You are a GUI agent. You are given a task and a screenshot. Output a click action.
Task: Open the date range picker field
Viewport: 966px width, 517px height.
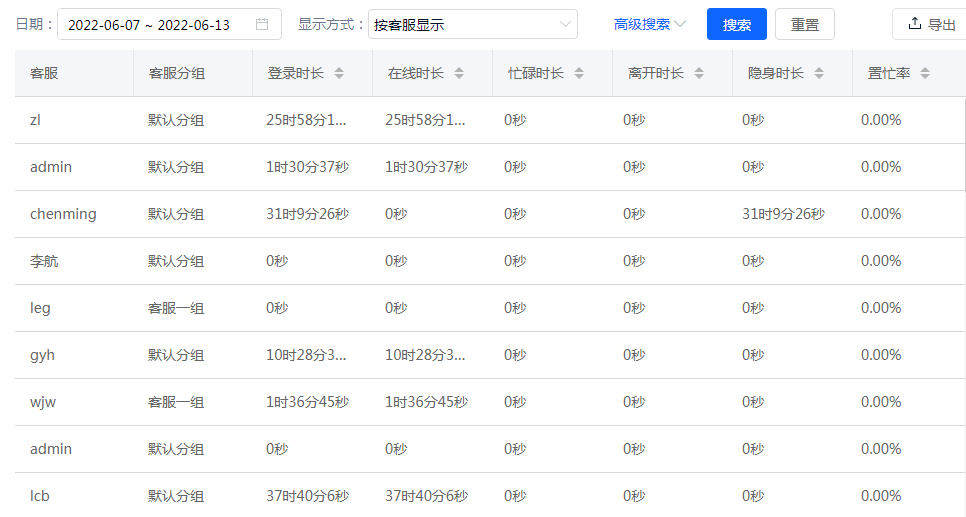(160, 25)
